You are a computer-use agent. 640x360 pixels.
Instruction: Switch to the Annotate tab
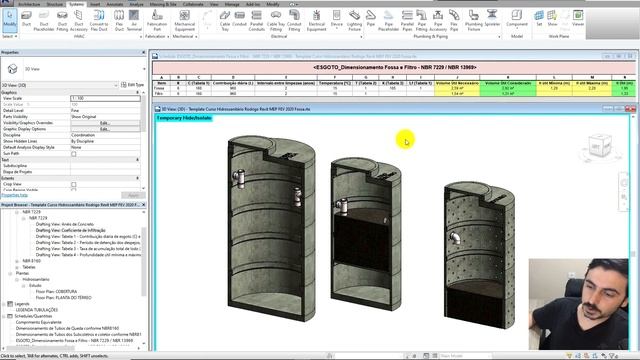pos(115,4)
